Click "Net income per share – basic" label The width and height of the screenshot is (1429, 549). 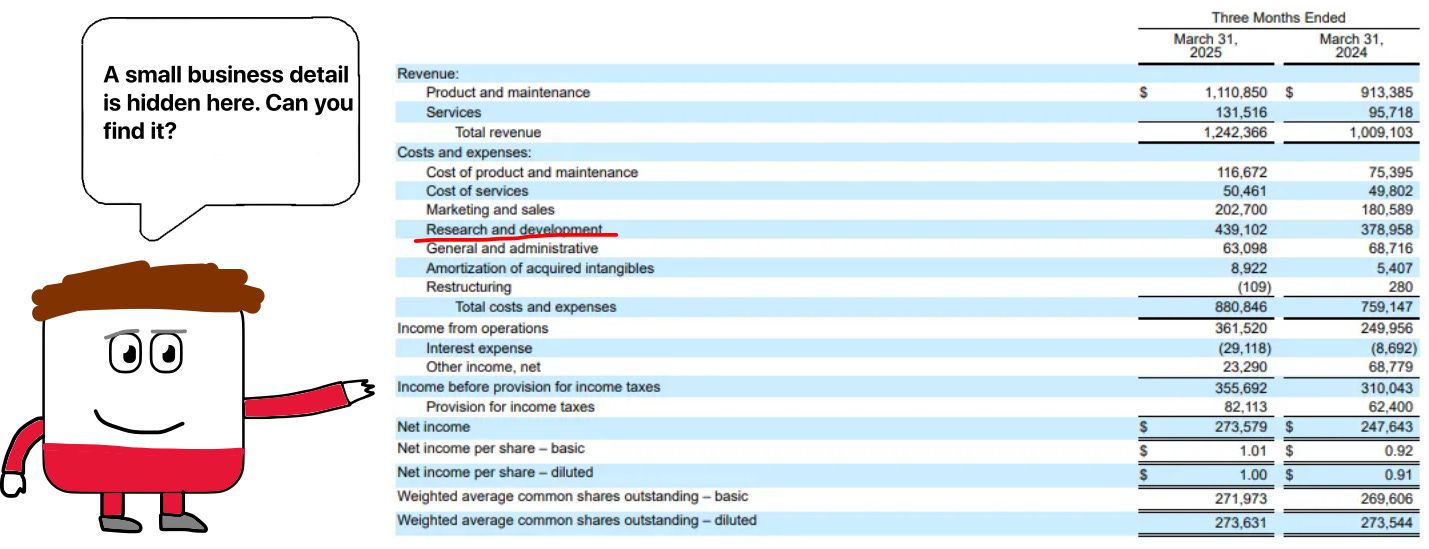[x=491, y=448]
